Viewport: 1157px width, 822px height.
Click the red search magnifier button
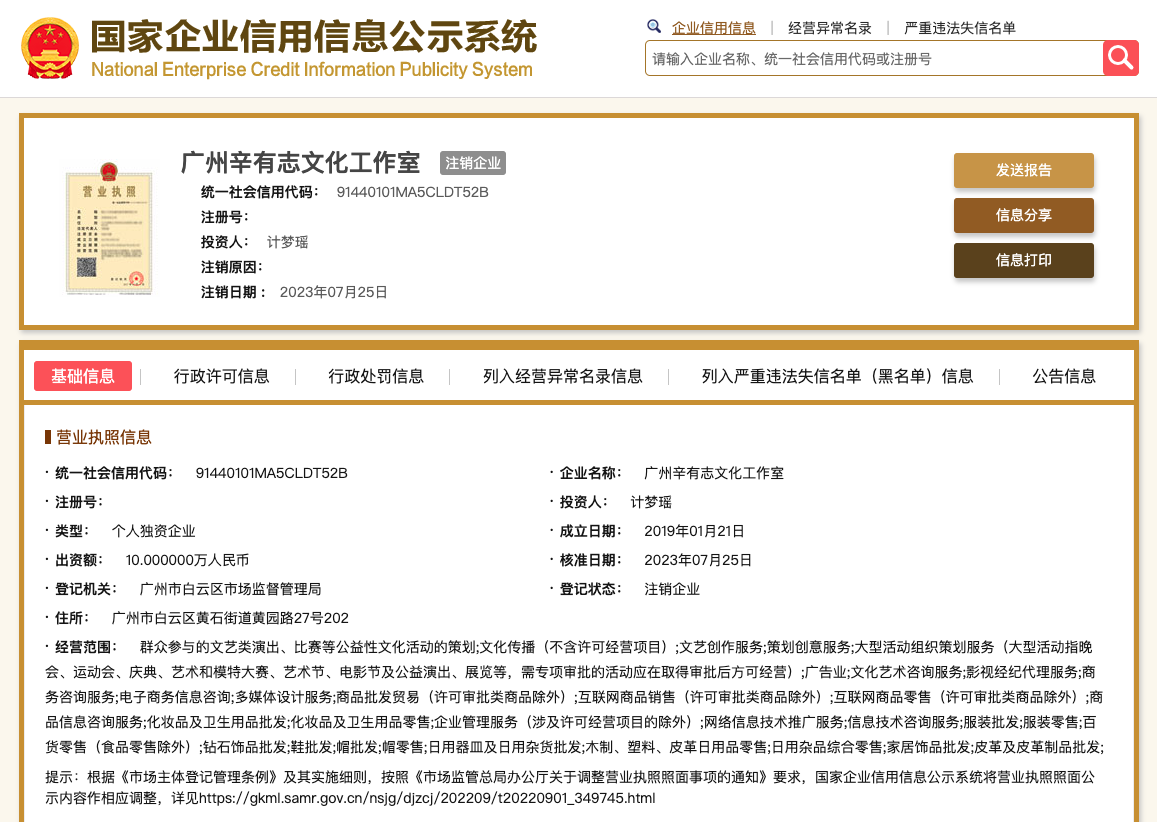1121,58
